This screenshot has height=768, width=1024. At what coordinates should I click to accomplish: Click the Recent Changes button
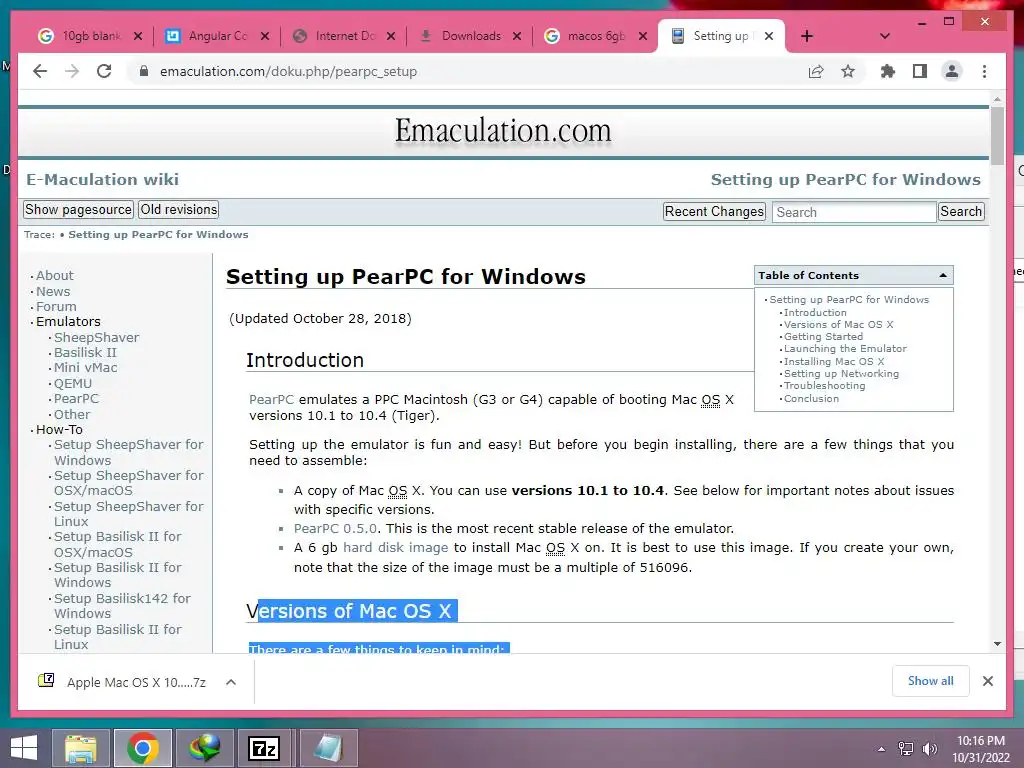pos(714,212)
